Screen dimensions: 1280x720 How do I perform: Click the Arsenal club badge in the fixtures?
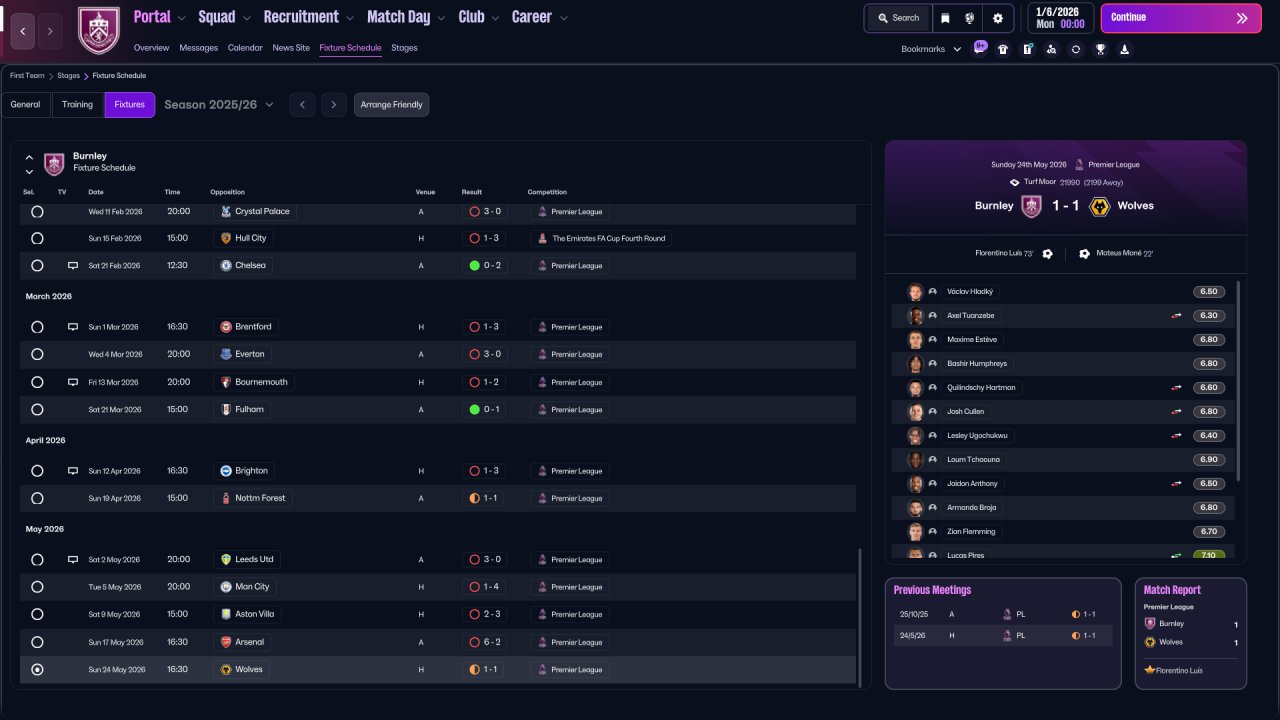226,642
